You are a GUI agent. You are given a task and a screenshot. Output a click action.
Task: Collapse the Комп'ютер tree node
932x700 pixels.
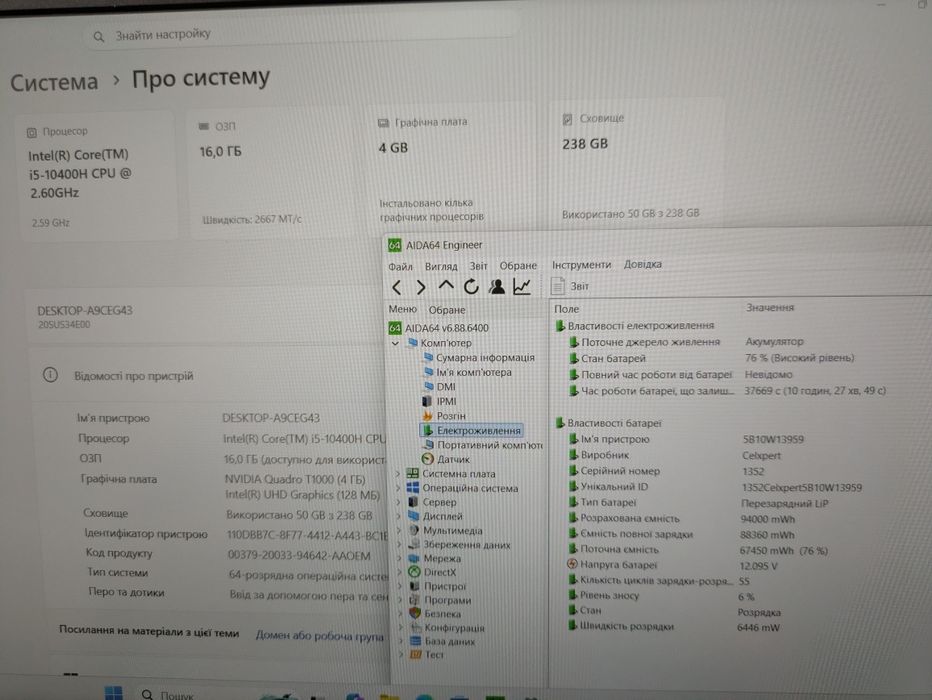tap(395, 343)
